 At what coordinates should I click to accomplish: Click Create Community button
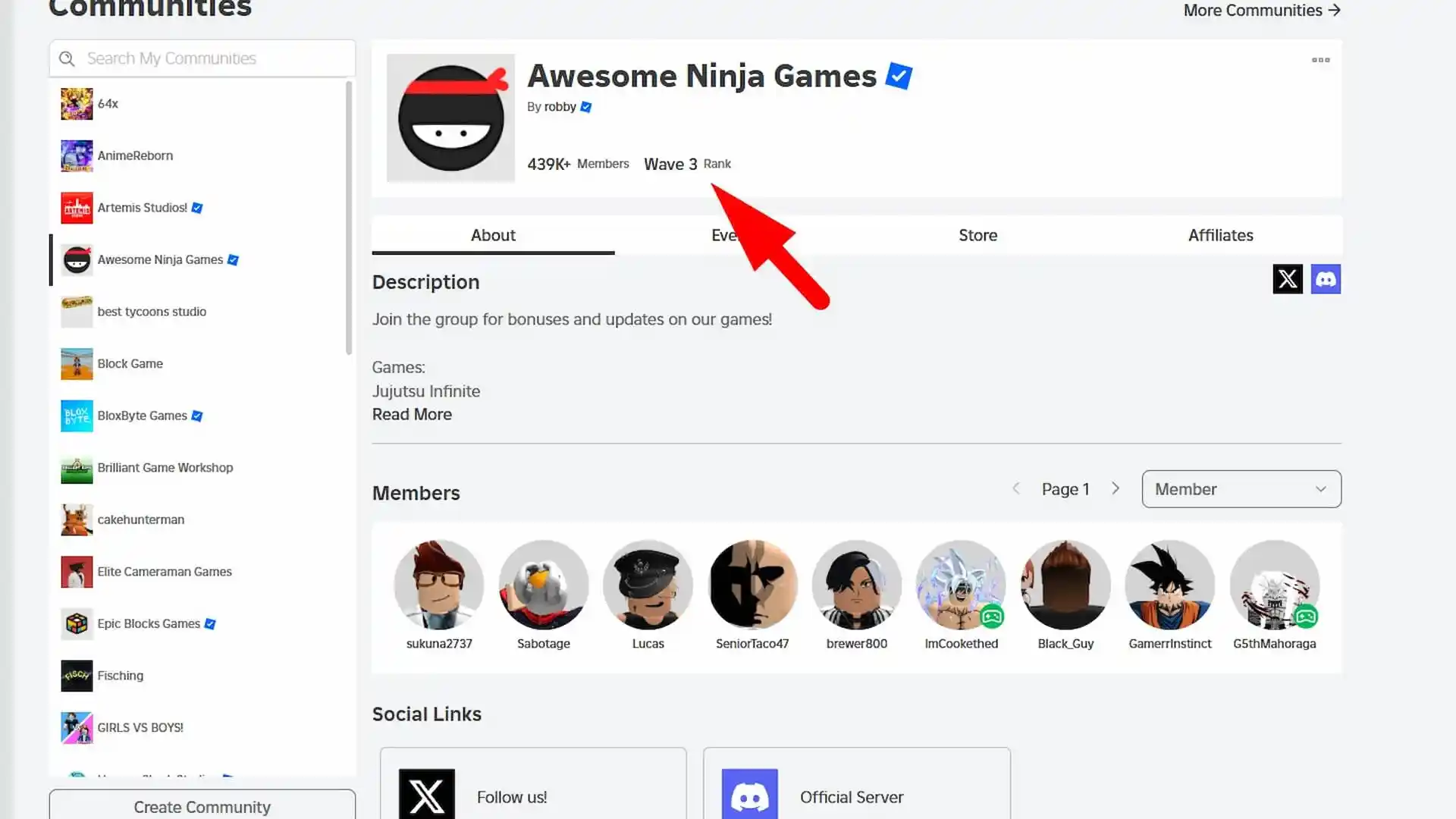(x=202, y=806)
